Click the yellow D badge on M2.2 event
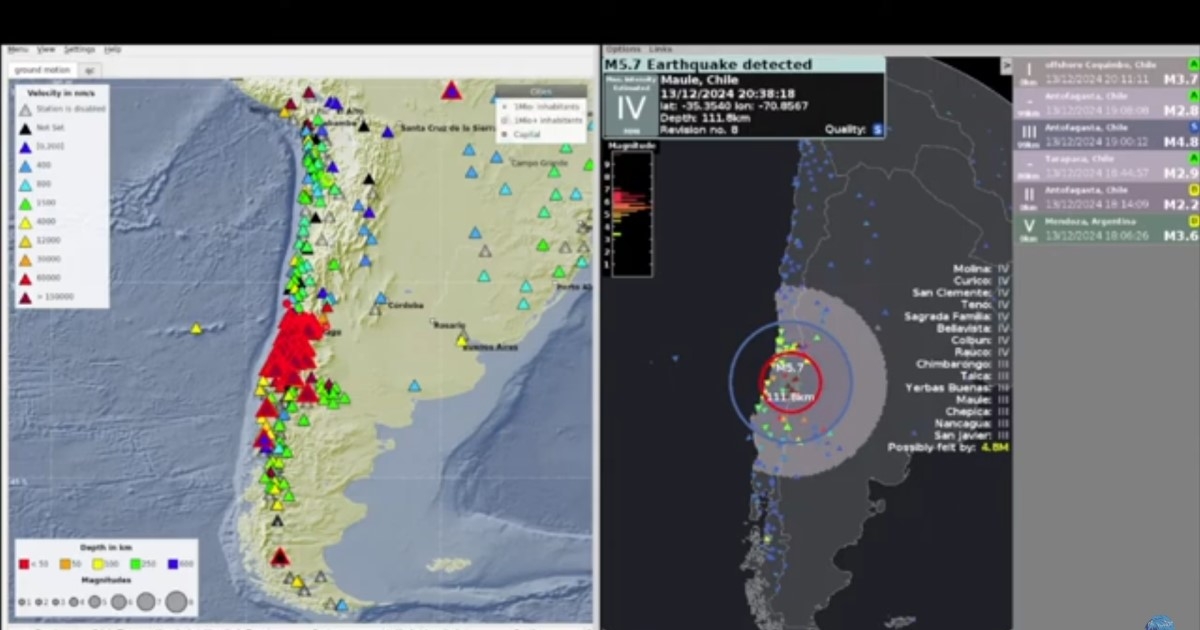The image size is (1200, 630). (x=1193, y=189)
